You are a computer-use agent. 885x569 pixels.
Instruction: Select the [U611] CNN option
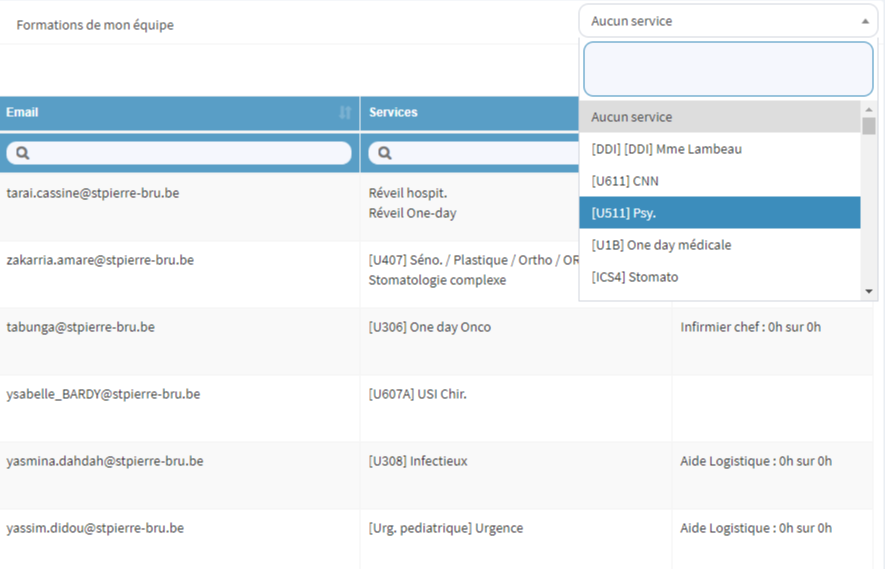tap(720, 181)
